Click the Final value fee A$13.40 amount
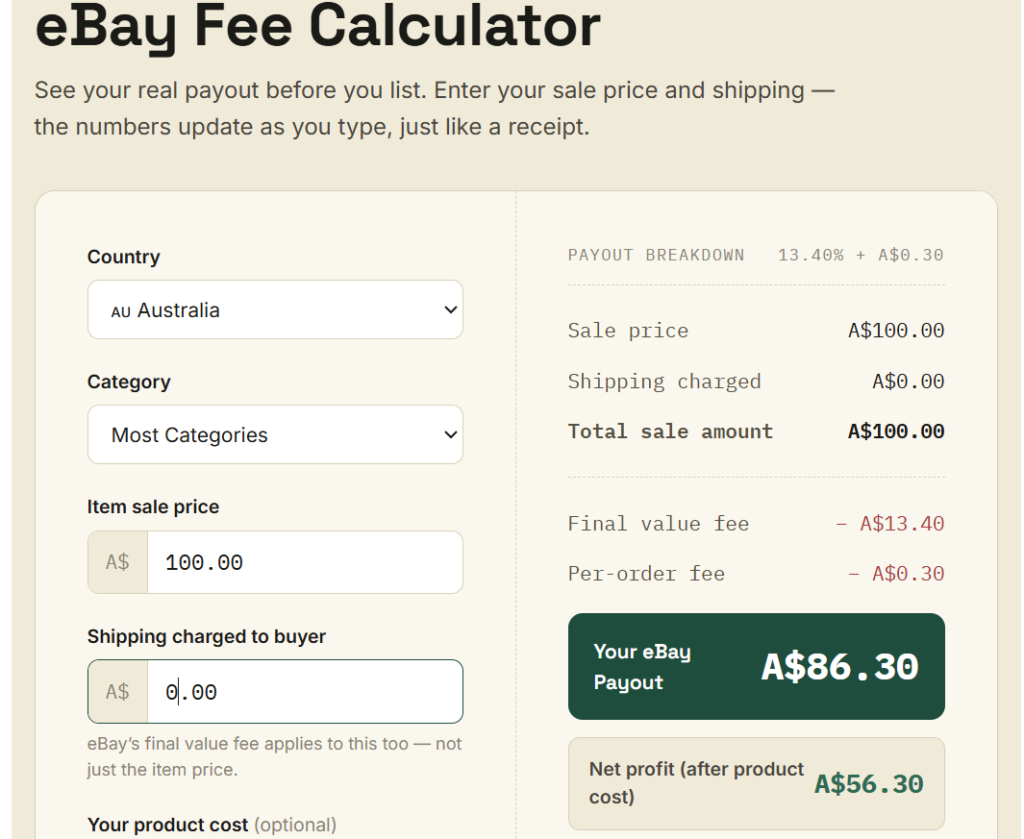The height and width of the screenshot is (839, 1024). tap(889, 524)
